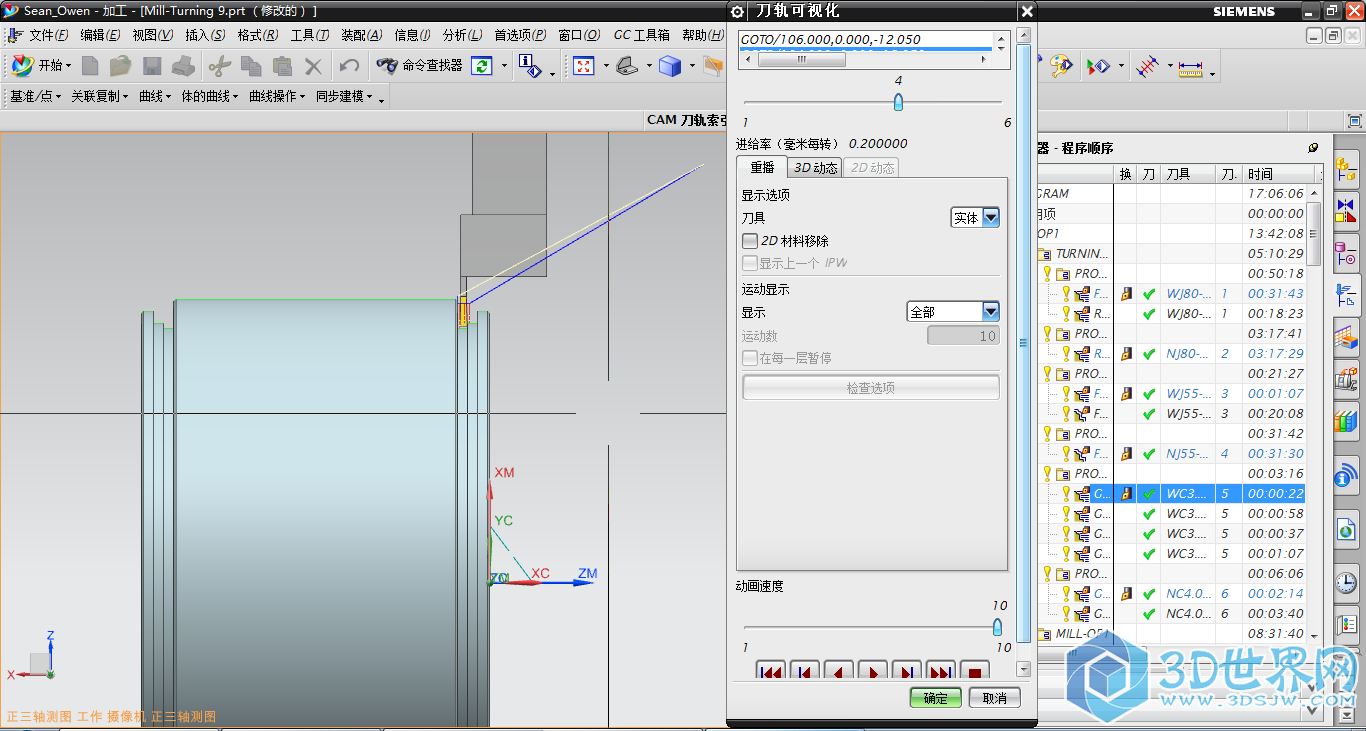This screenshot has height=731, width=1366.
Task: Open the 刀具 display dropdown (实体)
Action: 975,217
